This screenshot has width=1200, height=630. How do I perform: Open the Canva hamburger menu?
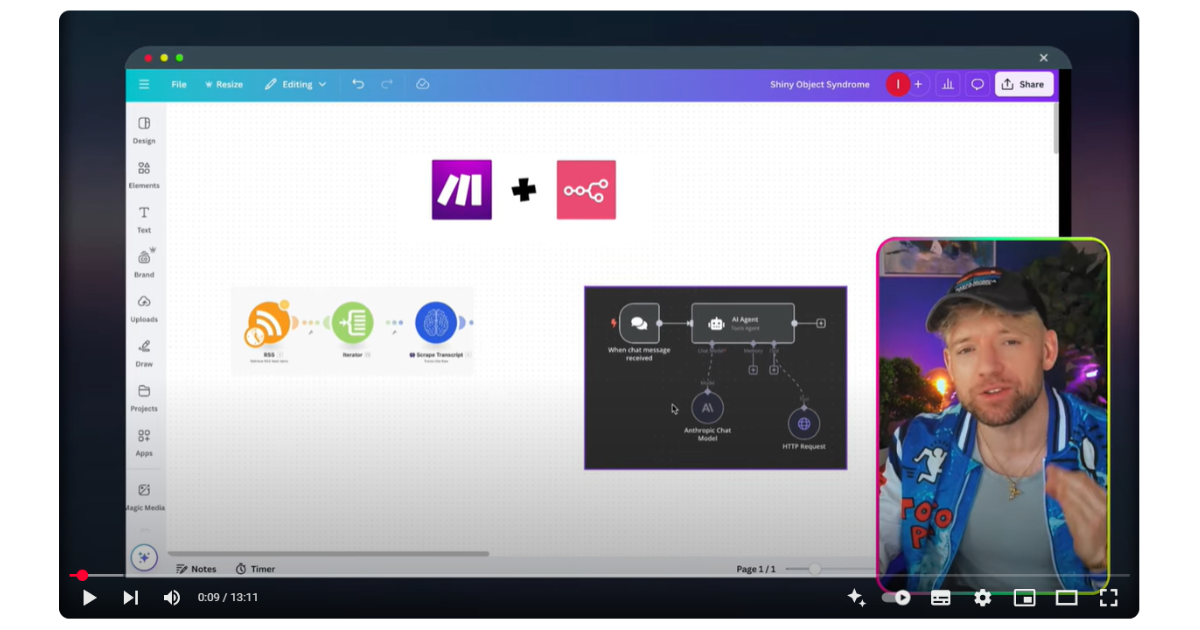(x=144, y=84)
